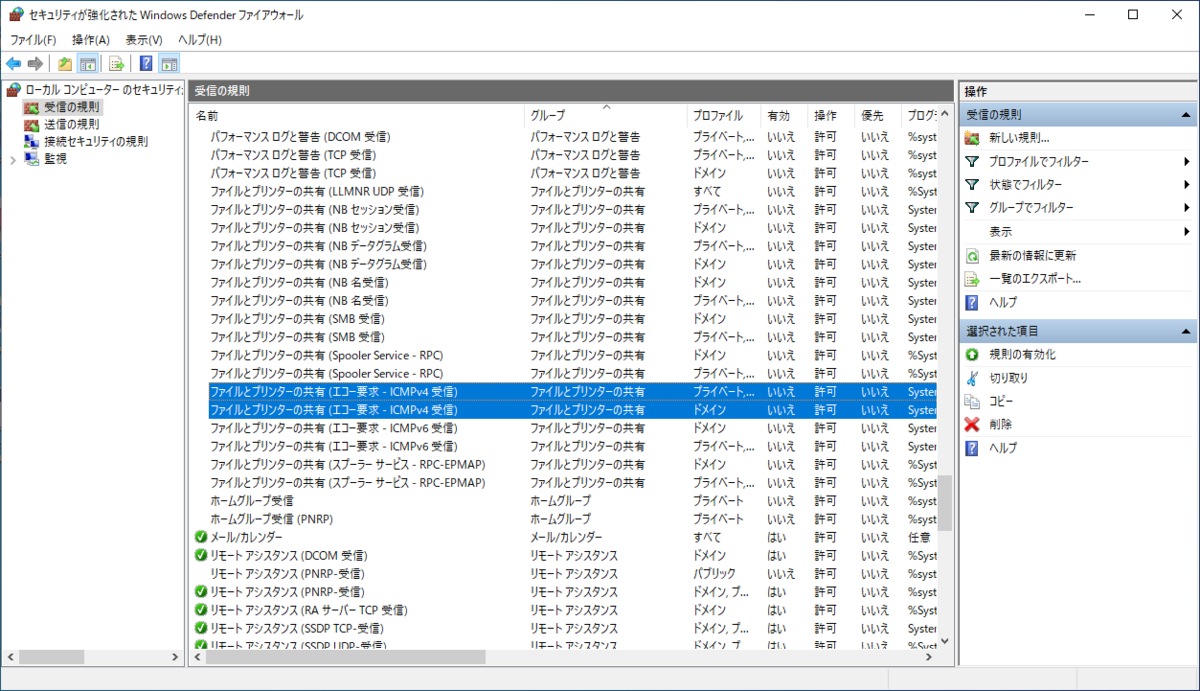1200x691 pixels.
Task: Sort by the 有効 column header
Action: coord(784,115)
